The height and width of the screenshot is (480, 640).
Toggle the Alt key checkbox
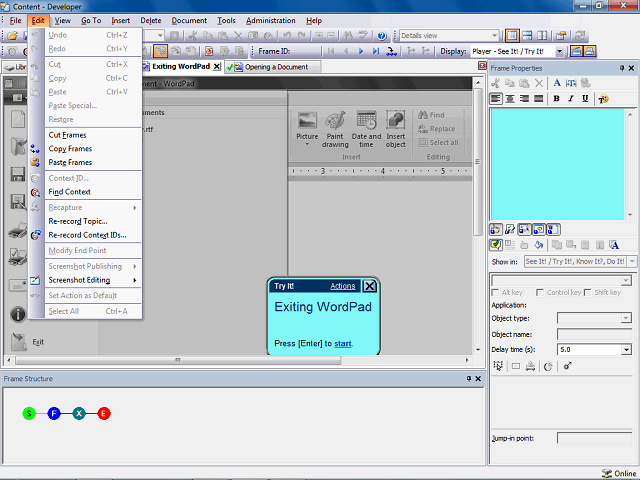click(495, 293)
